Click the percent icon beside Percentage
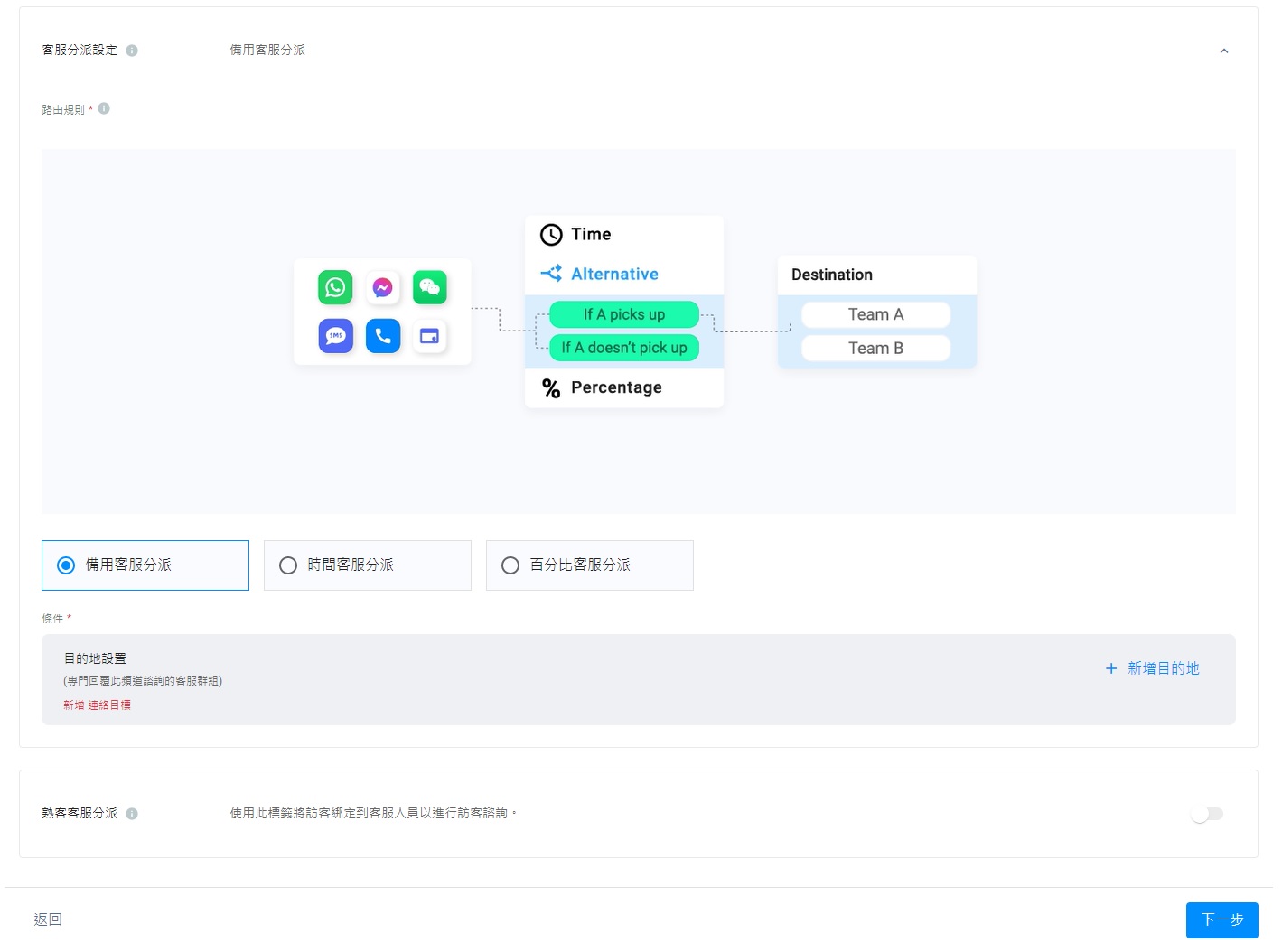Screen dimensions: 1282x952 tap(551, 388)
